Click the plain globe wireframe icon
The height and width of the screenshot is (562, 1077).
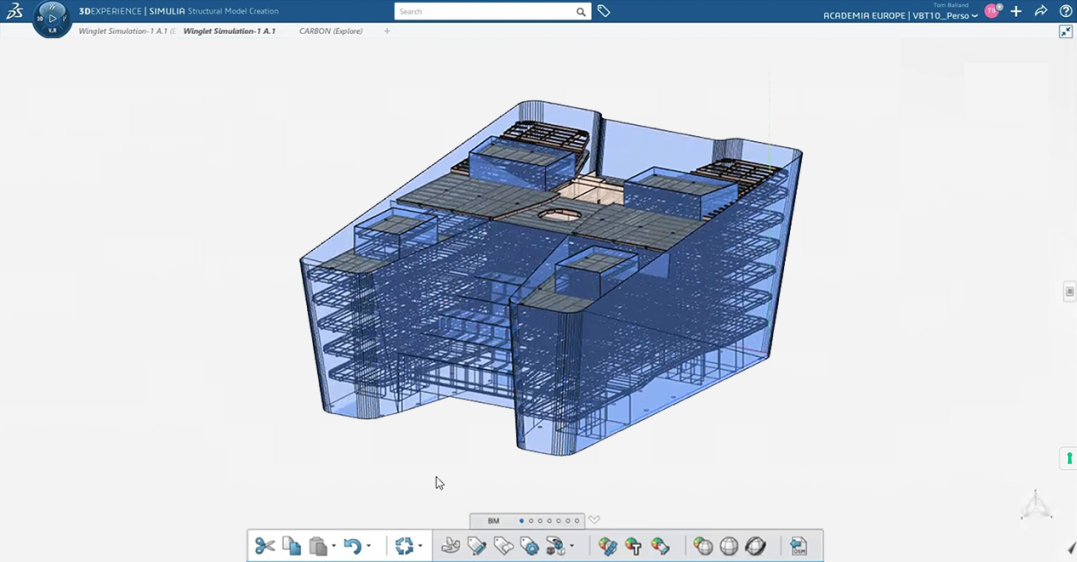click(729, 546)
